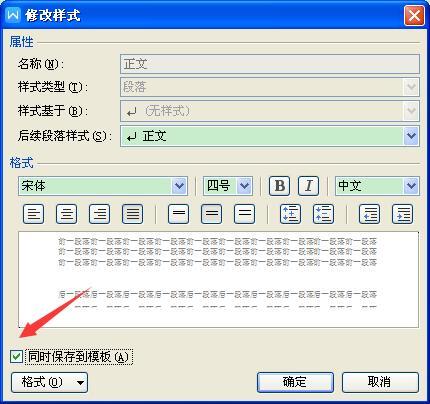This screenshot has height=404, width=430.
Task: Cancel with the 取消 button
Action: click(380, 382)
